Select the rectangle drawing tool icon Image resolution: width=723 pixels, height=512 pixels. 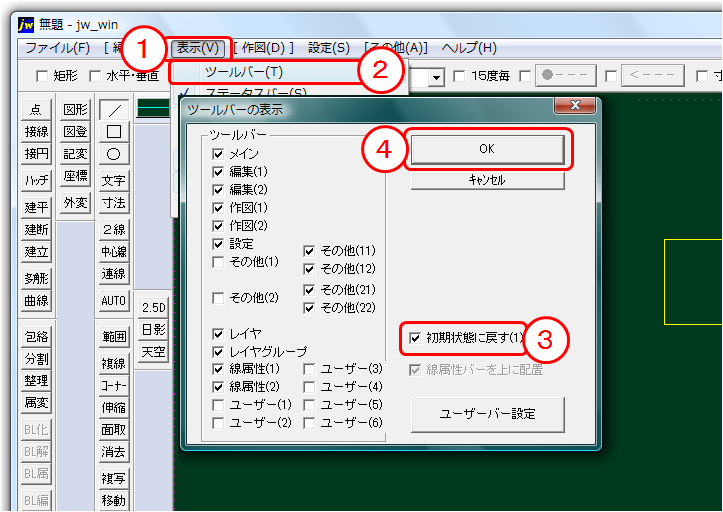[x=114, y=131]
